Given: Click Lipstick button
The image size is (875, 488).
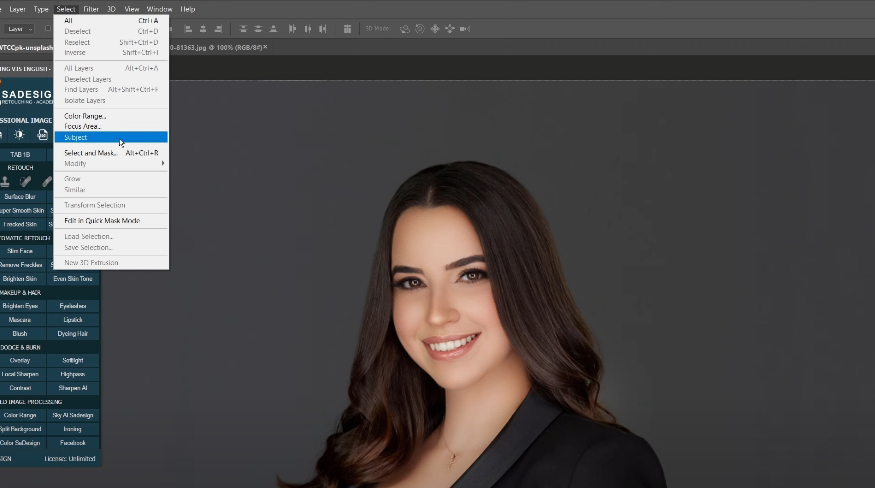Looking at the screenshot, I should pos(73,320).
